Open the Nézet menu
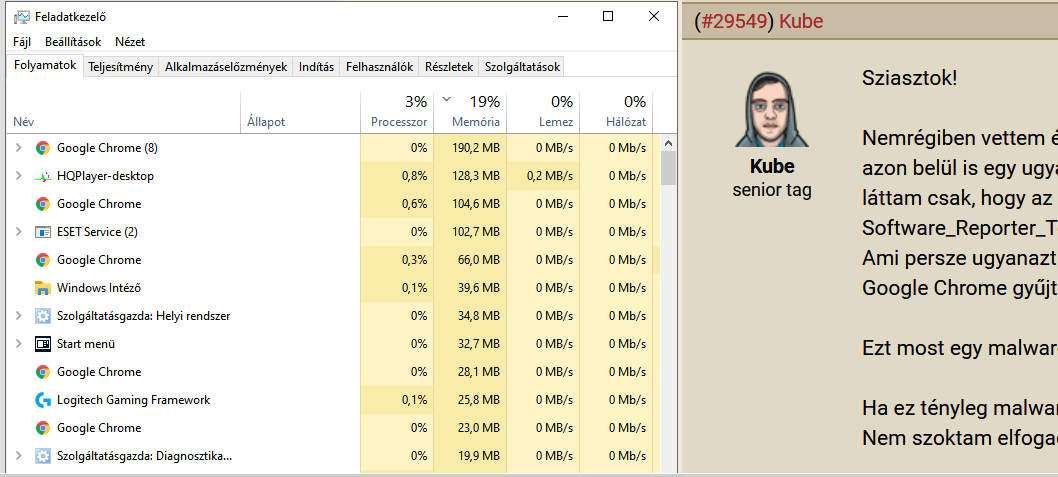Viewport: 1058px width, 477px height. pos(130,42)
